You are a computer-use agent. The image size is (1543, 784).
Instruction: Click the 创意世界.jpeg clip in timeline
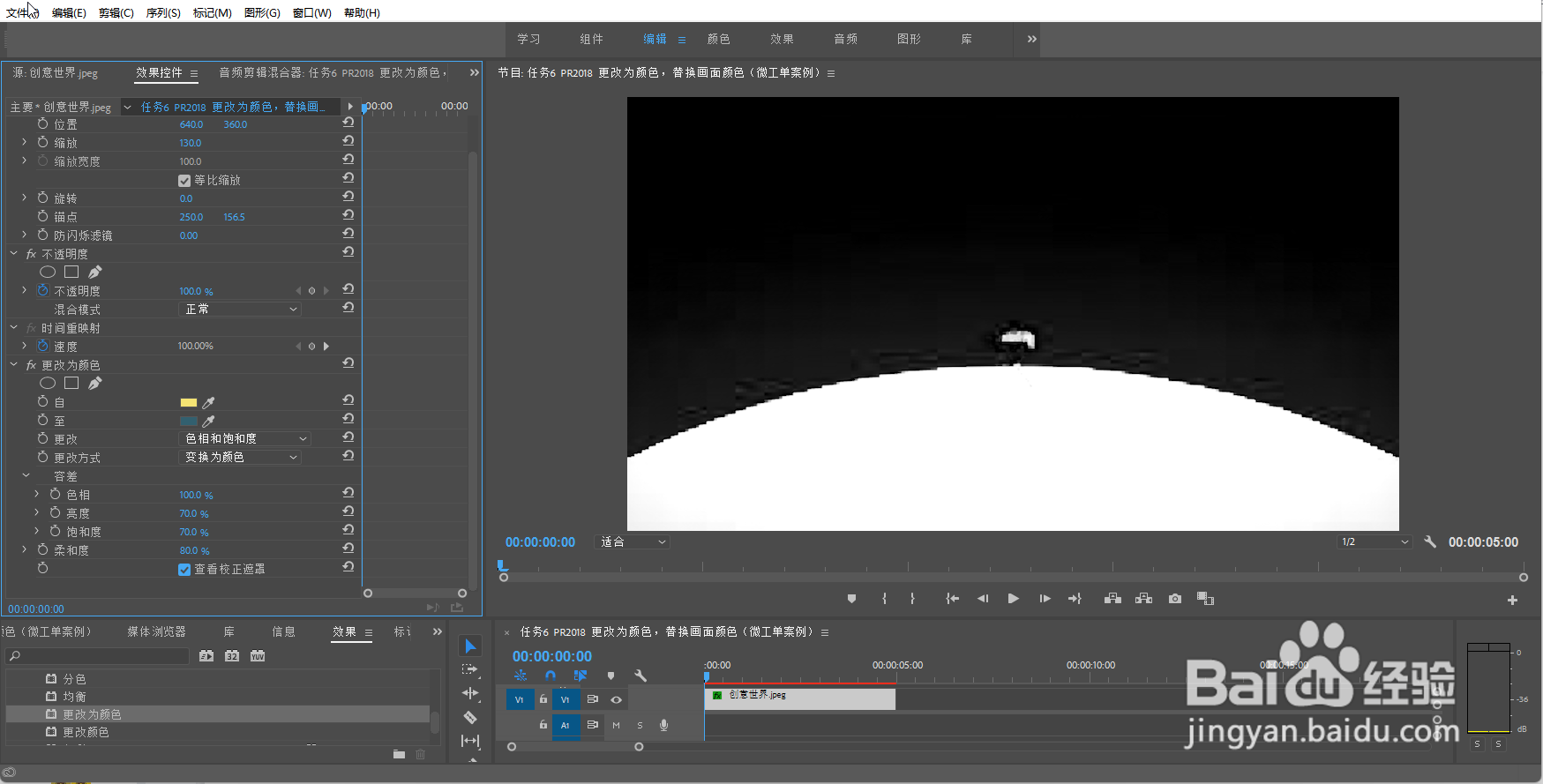tap(800, 698)
